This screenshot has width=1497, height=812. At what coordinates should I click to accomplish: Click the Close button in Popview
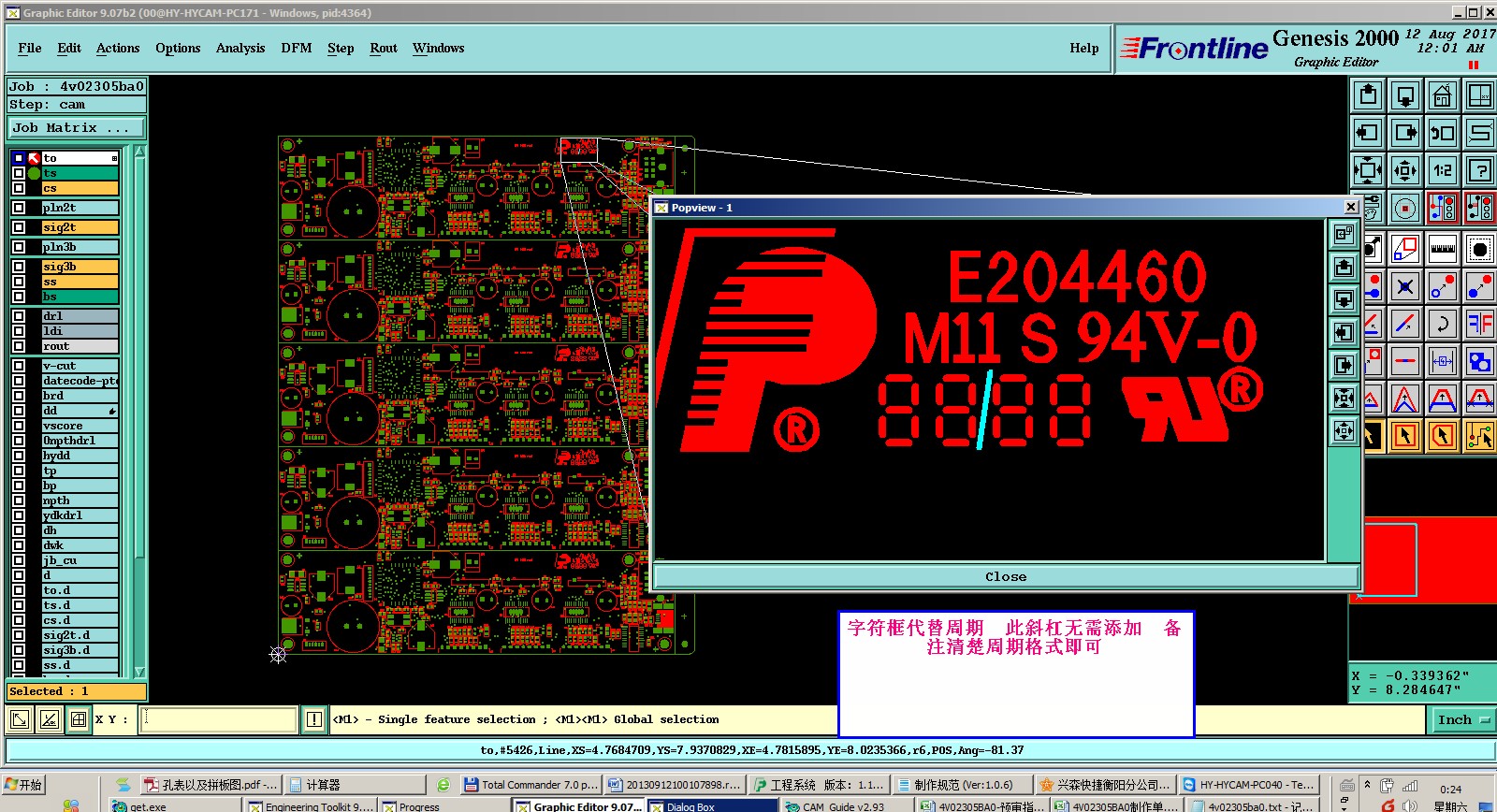point(1006,577)
